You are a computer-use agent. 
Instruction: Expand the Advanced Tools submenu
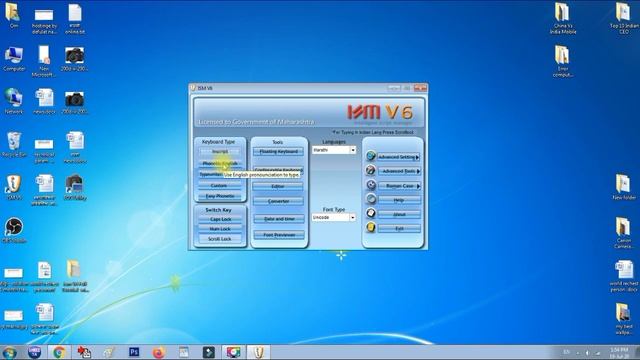coord(399,171)
